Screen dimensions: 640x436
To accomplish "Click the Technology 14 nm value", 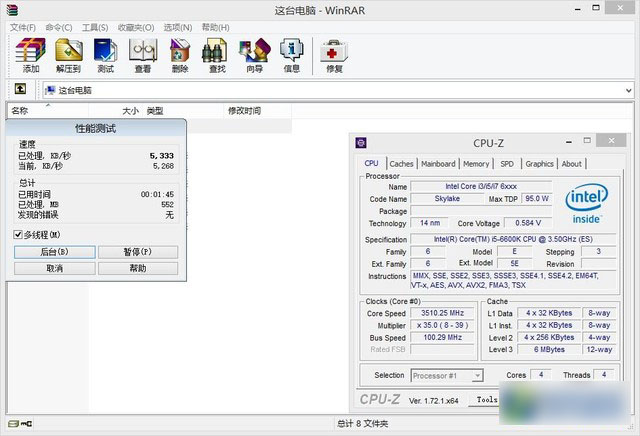I will (x=429, y=223).
